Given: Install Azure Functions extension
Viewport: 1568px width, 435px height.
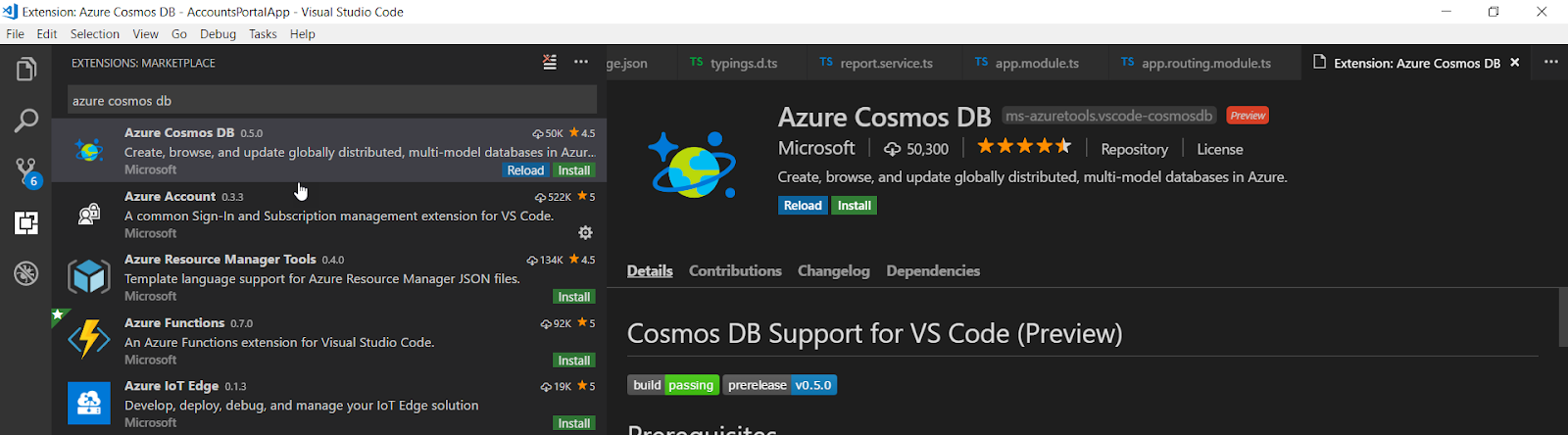Looking at the screenshot, I should (x=574, y=361).
